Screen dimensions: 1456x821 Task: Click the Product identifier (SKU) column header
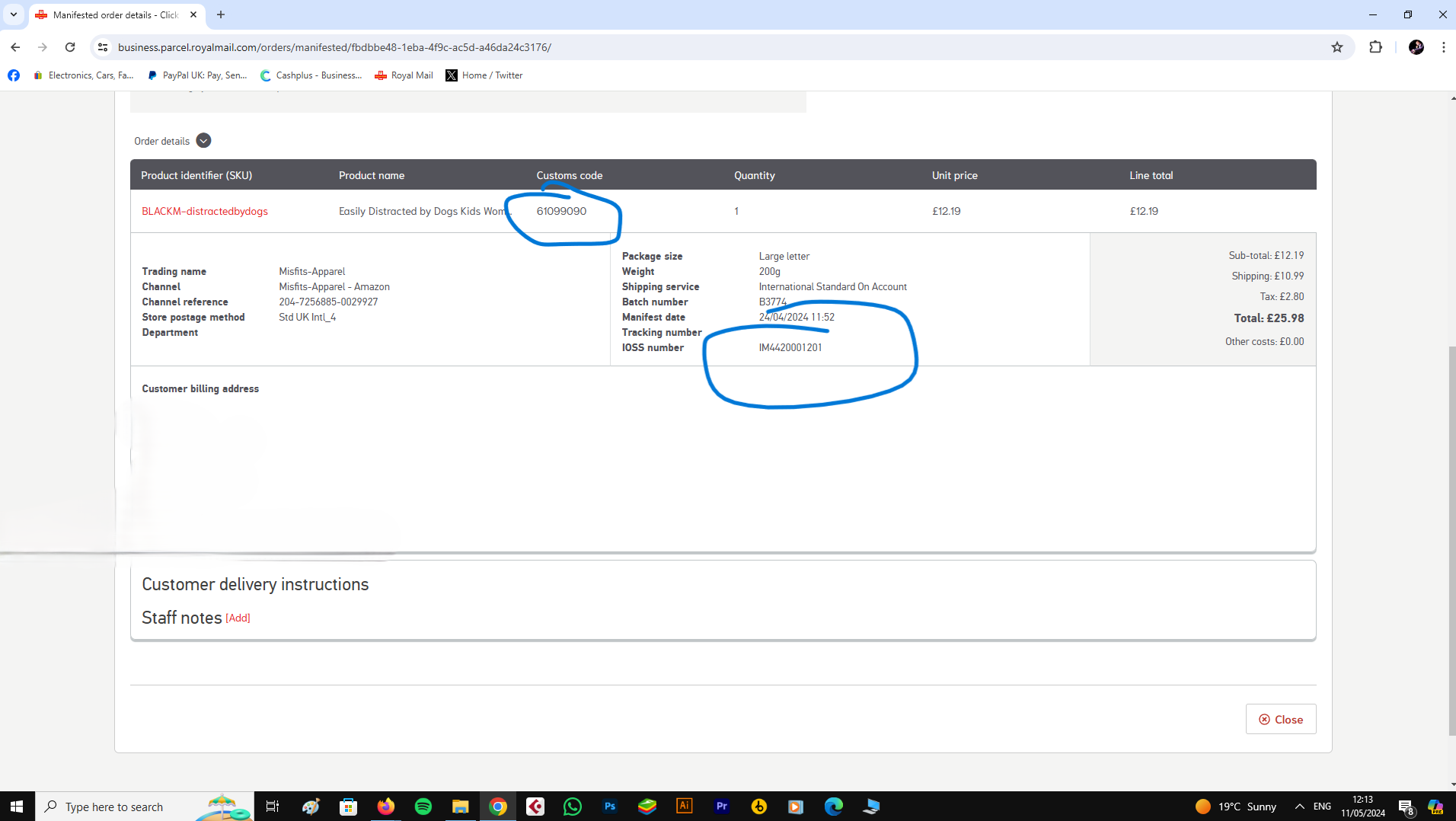196,175
